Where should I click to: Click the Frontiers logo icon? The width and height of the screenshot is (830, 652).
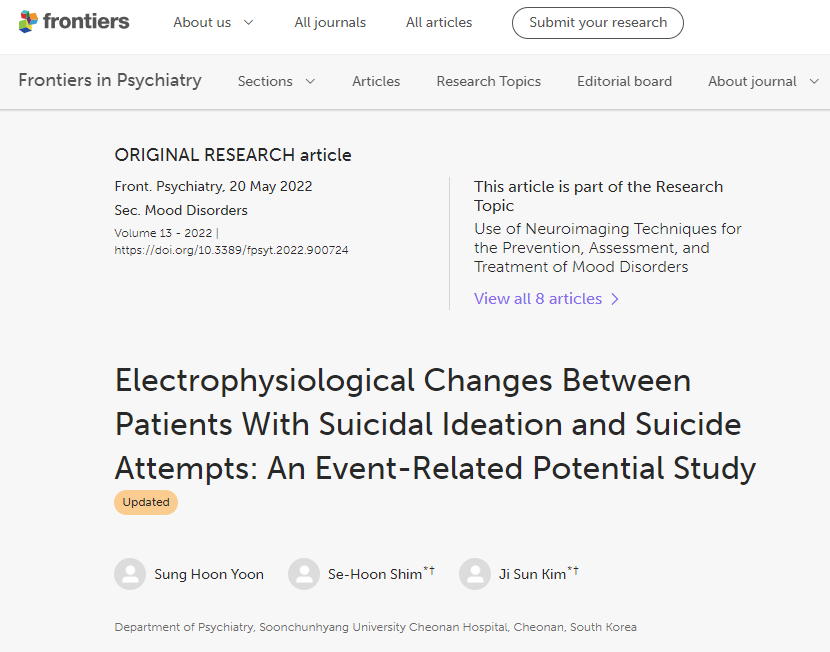[x=28, y=22]
